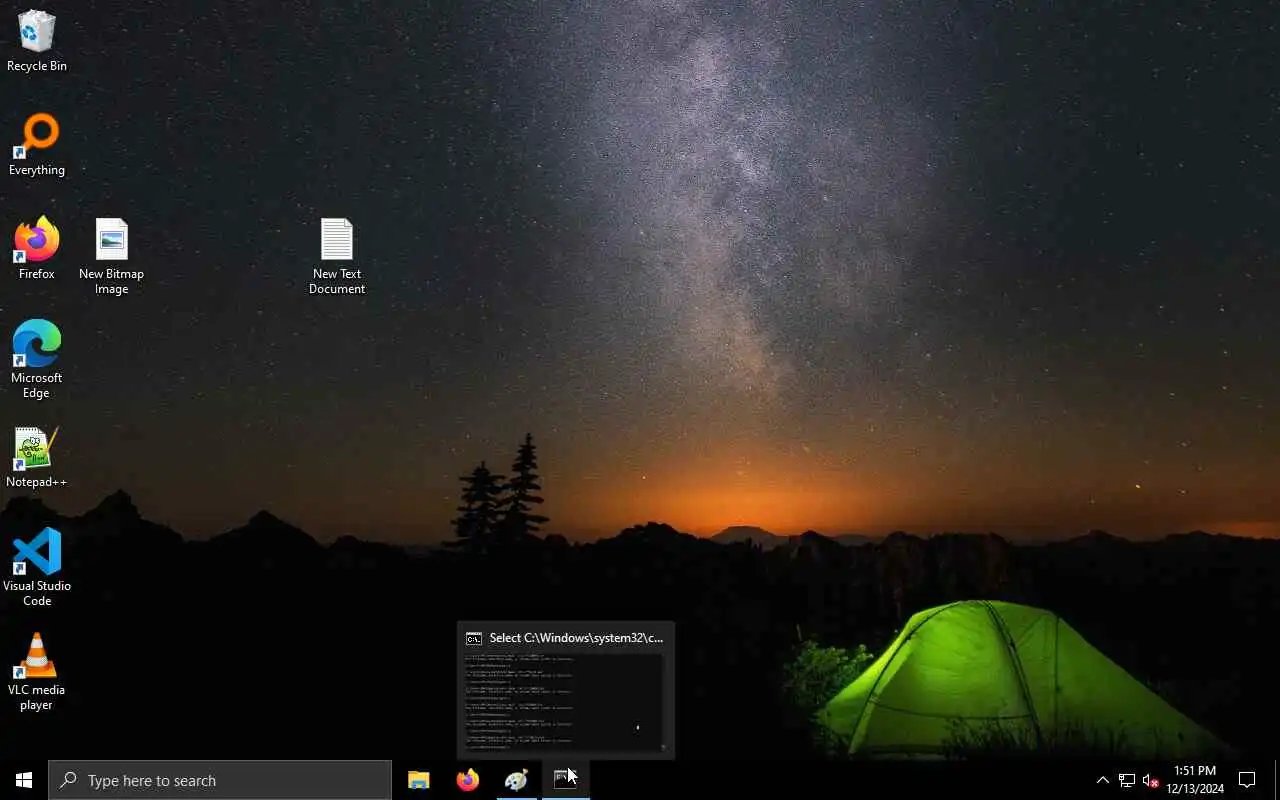Open the Recycle Bin desktop icon
This screenshot has height=800, width=1280.
pyautogui.click(x=37, y=41)
